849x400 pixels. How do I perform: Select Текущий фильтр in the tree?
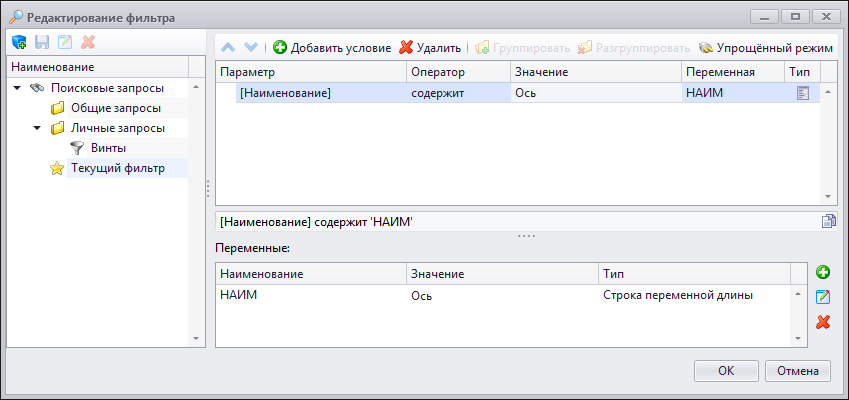pos(118,168)
